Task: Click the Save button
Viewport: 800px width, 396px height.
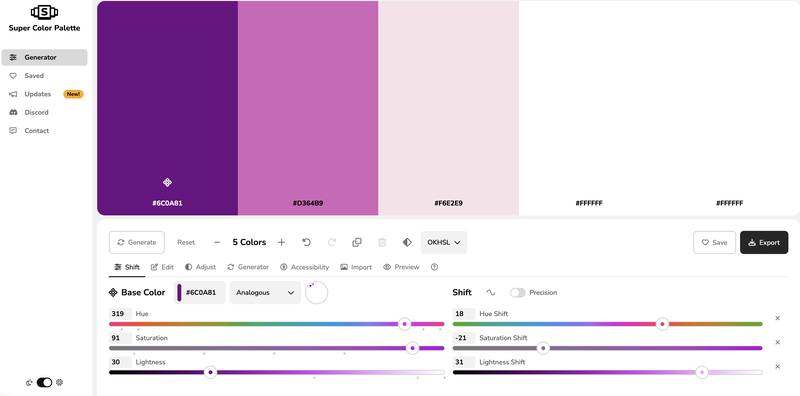Action: point(714,242)
